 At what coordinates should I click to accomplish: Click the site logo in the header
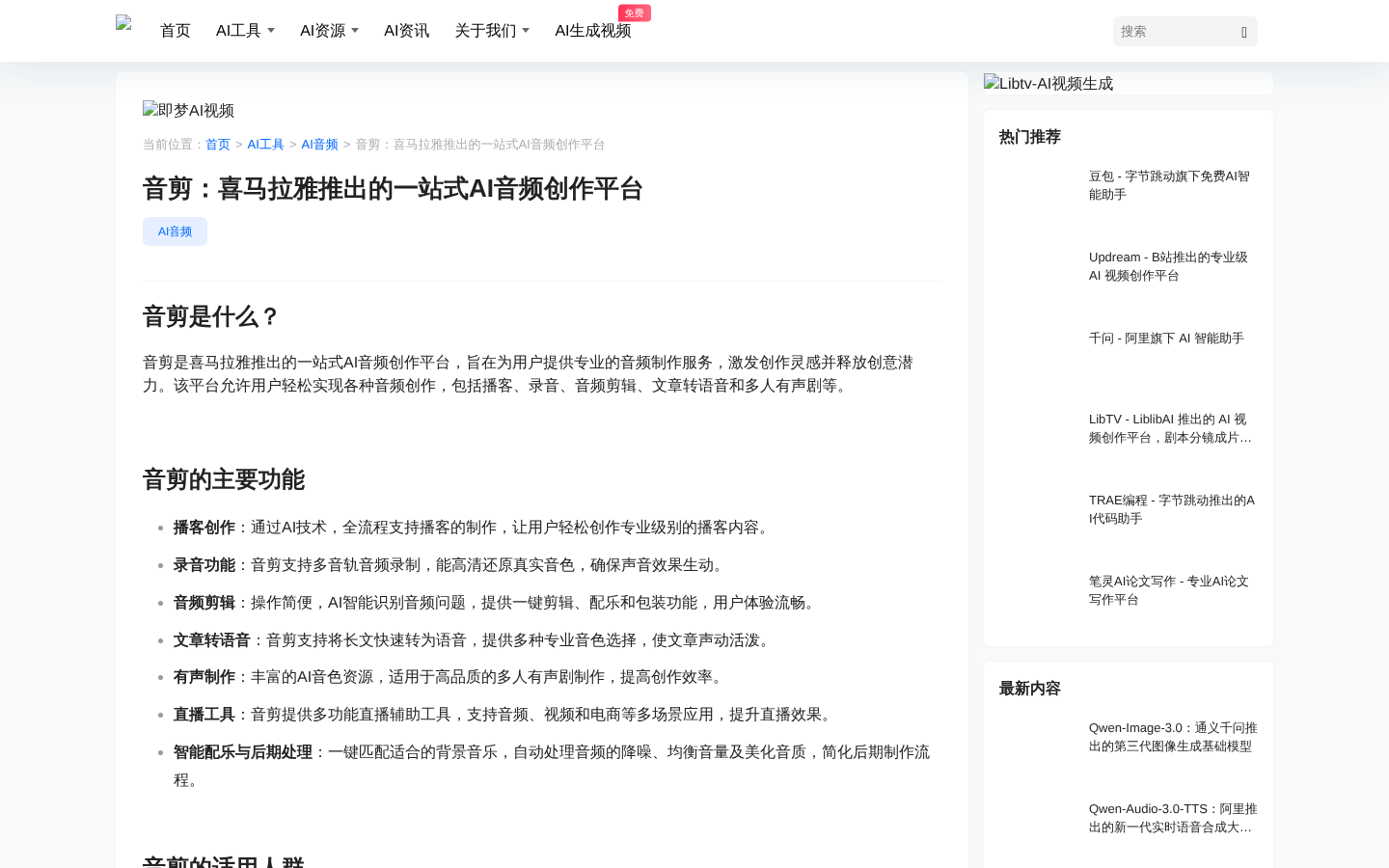point(123,24)
